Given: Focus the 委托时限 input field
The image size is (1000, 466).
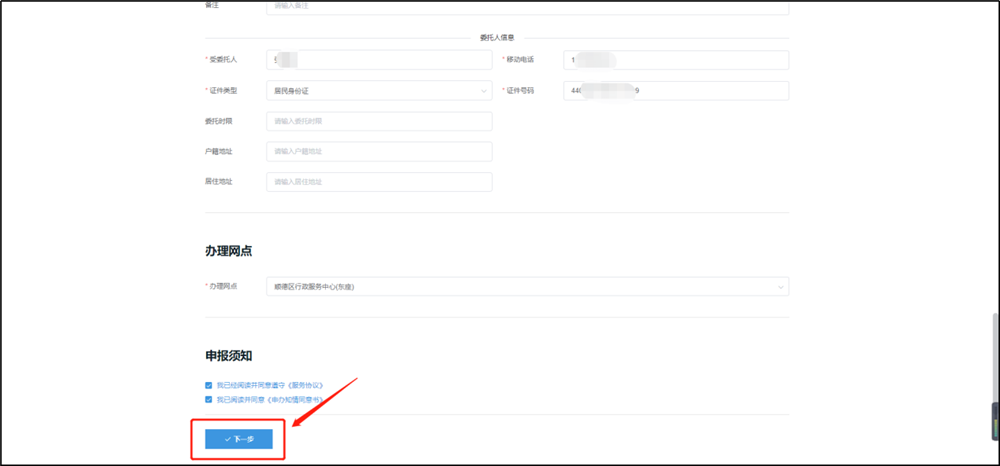Looking at the screenshot, I should point(379,121).
